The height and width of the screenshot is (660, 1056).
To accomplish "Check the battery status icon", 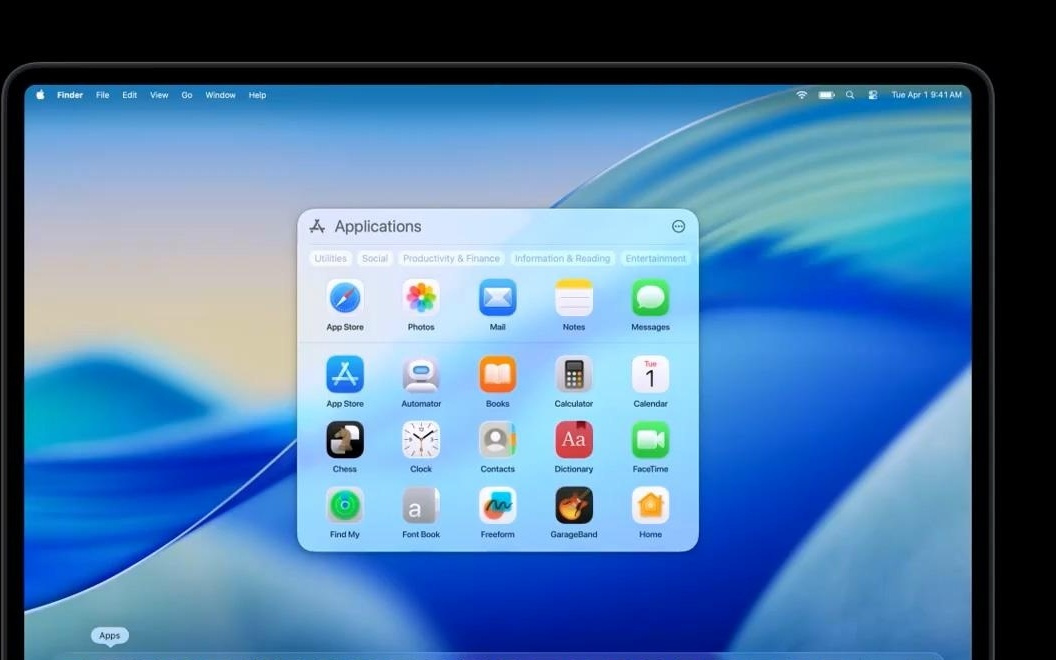I will 826,95.
